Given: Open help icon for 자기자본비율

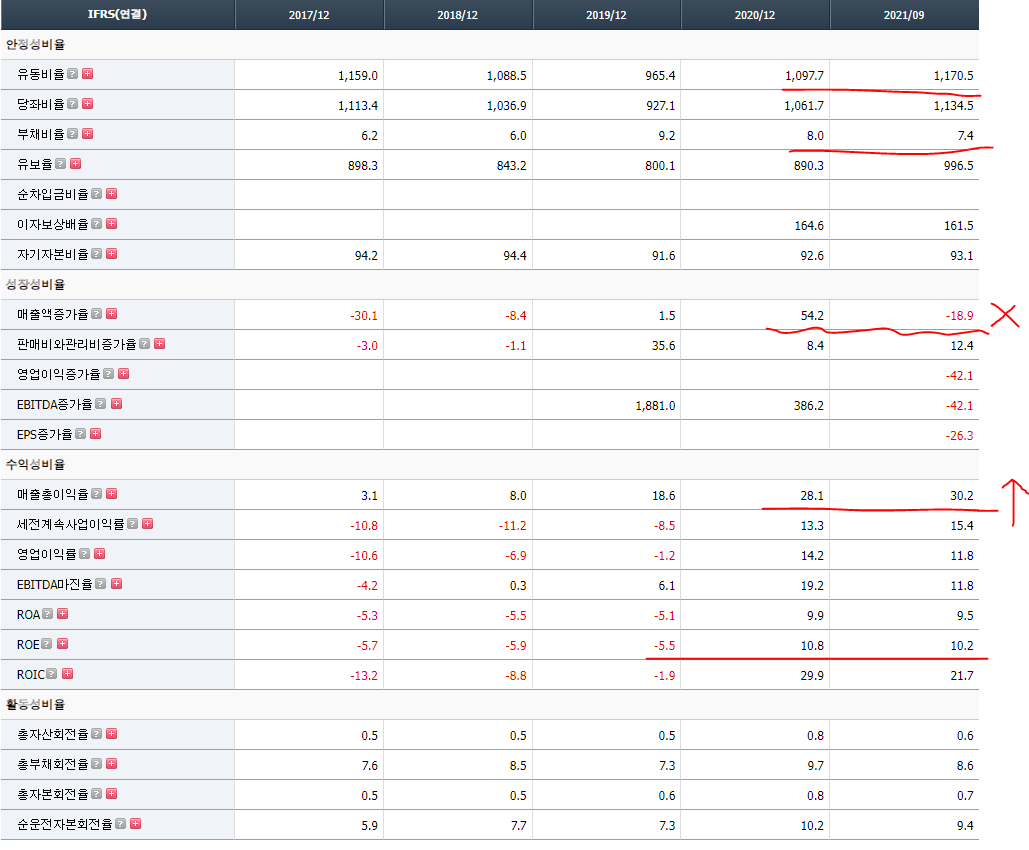Looking at the screenshot, I should (x=96, y=253).
